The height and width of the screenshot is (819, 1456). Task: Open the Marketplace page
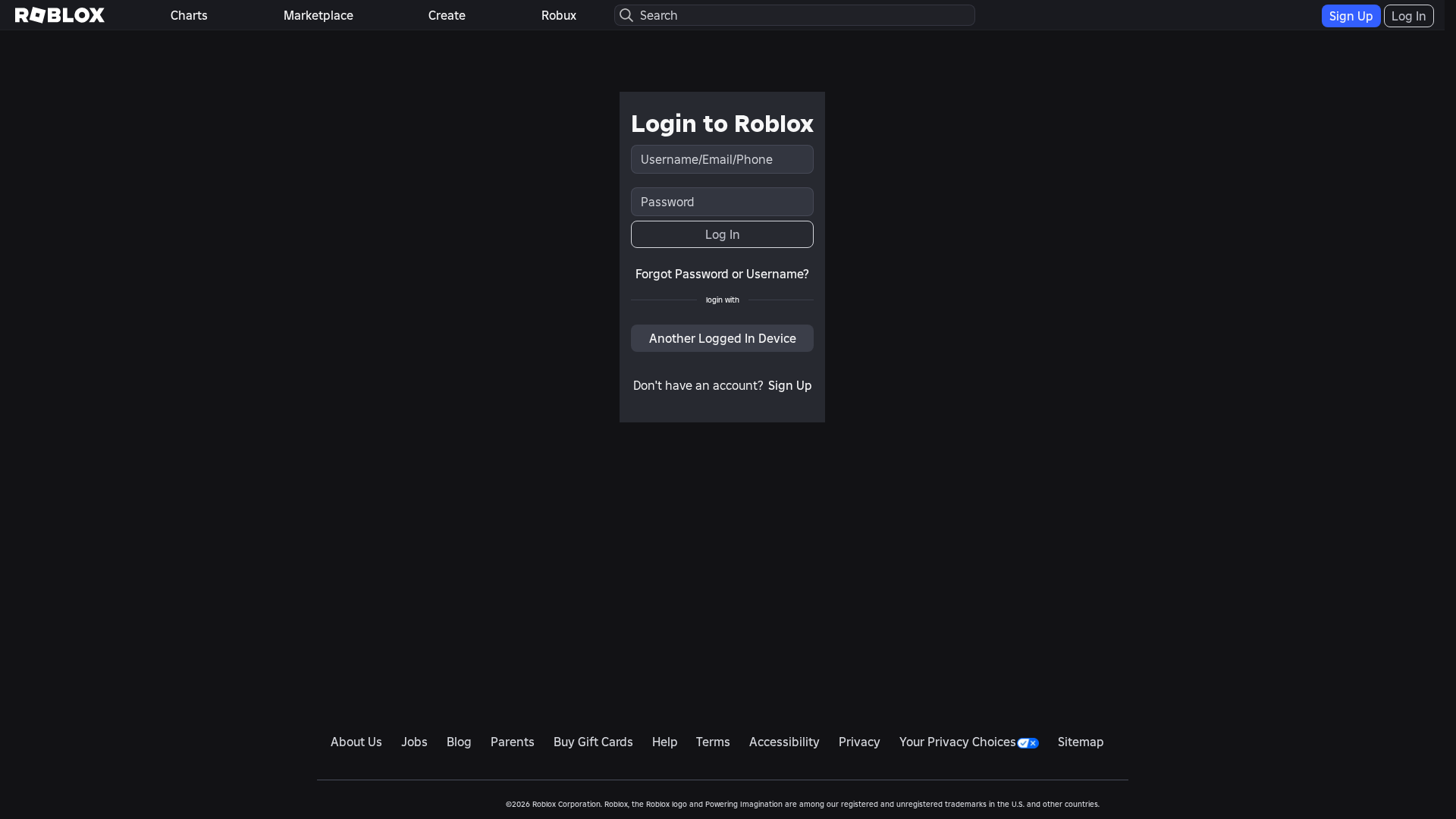(x=318, y=15)
